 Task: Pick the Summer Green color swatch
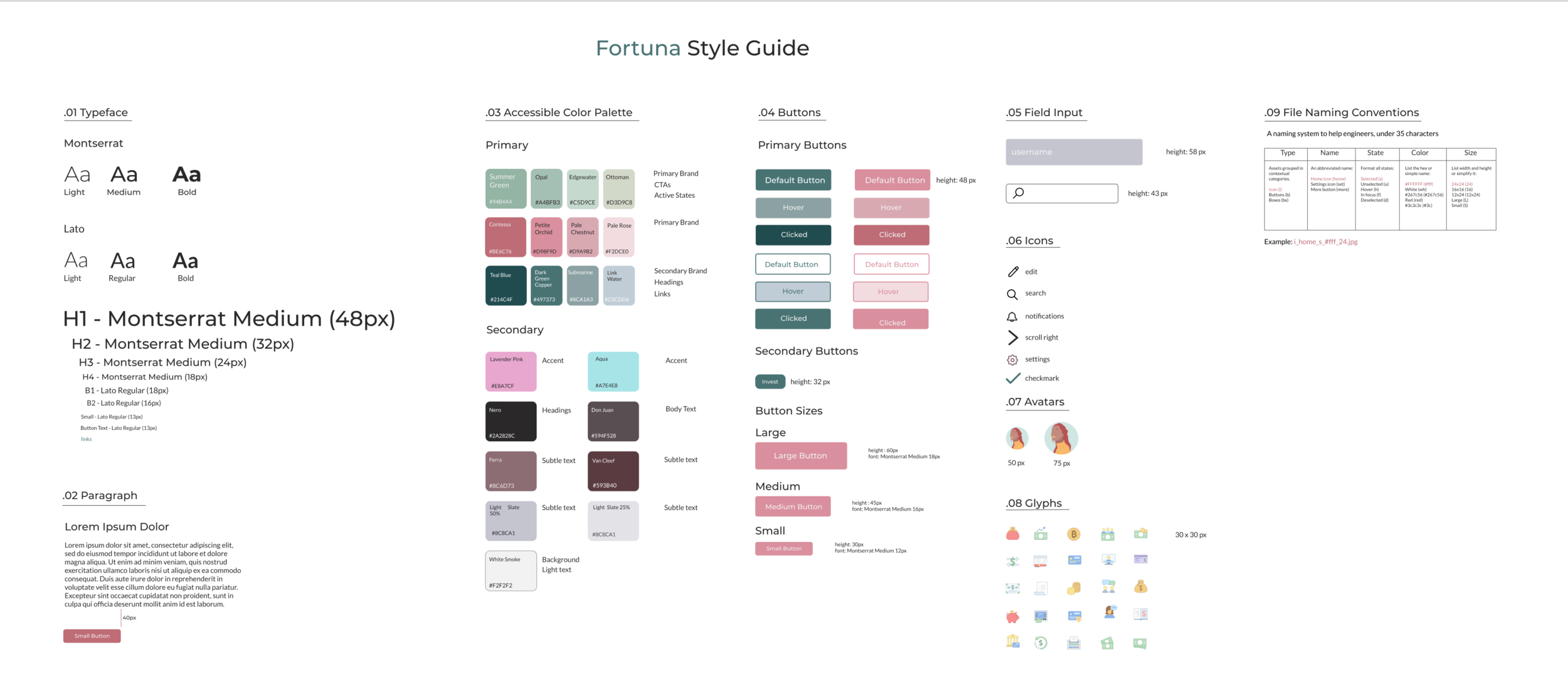point(506,188)
